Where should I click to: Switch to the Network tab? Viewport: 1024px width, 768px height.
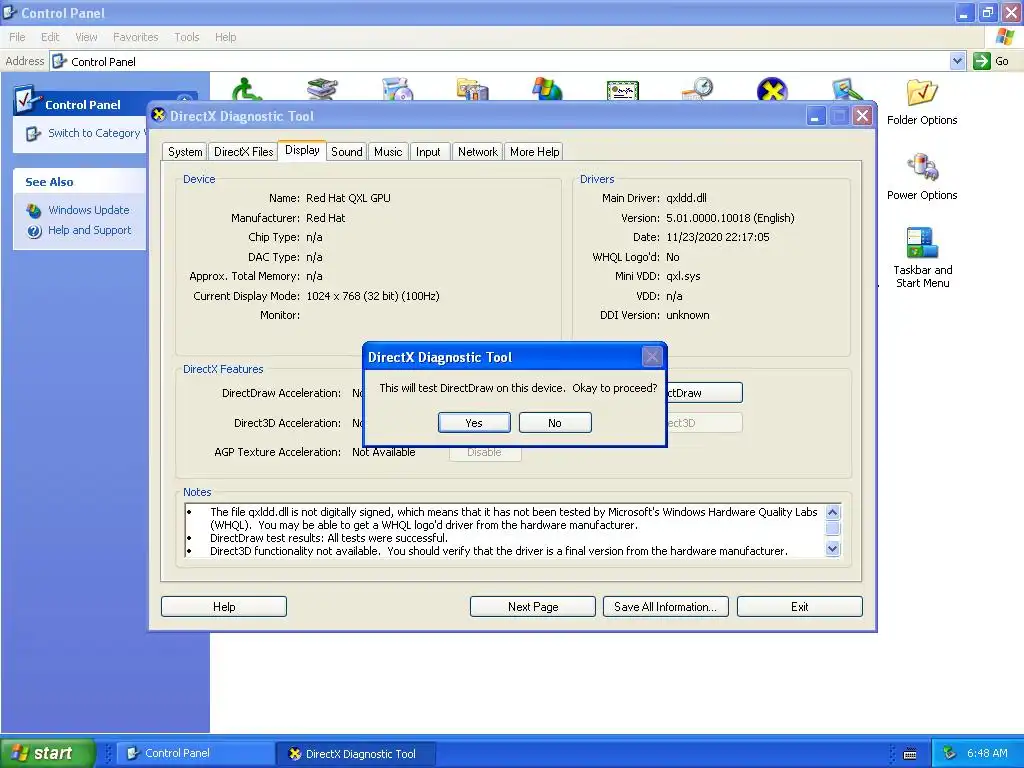pos(477,152)
